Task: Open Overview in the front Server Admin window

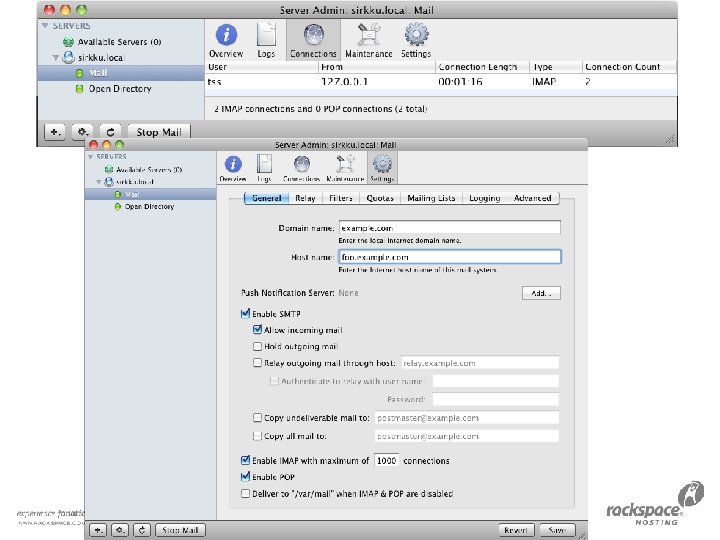Action: coord(233,169)
